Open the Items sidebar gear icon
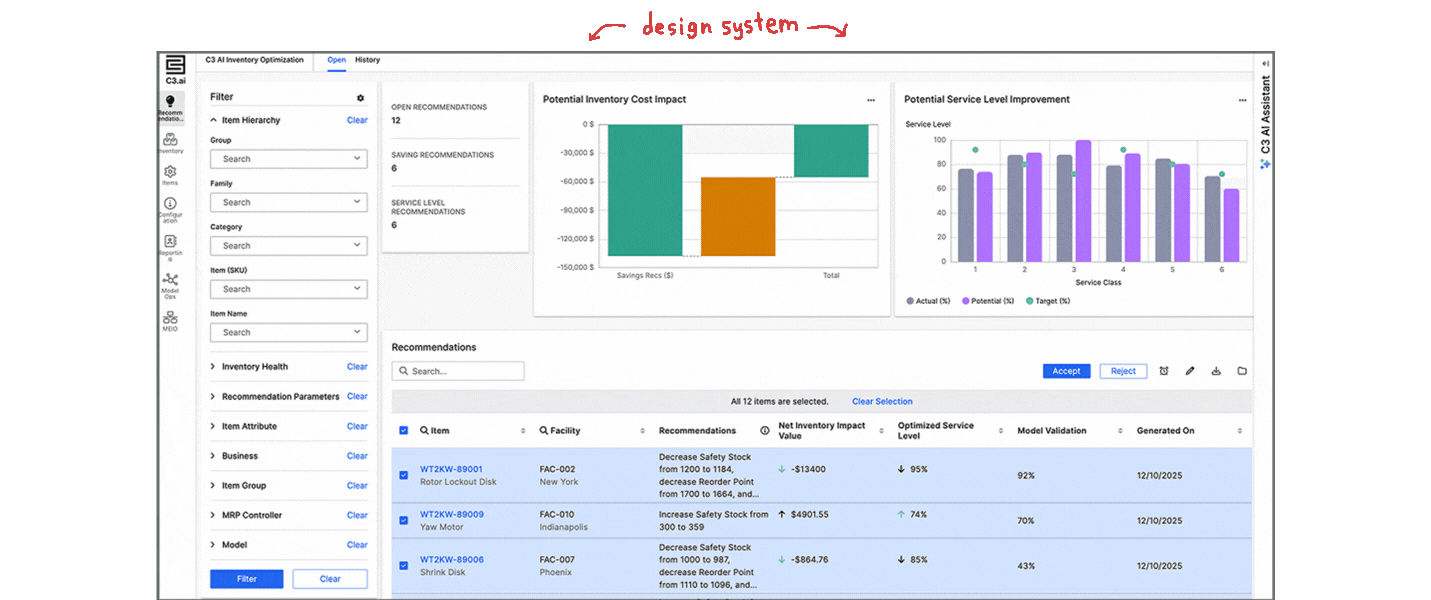 pos(170,172)
